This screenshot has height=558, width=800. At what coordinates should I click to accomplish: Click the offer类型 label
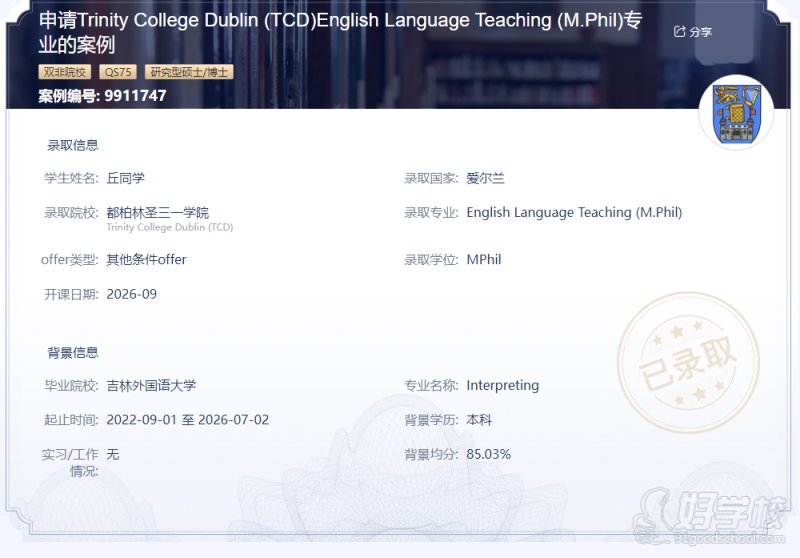click(x=69, y=260)
